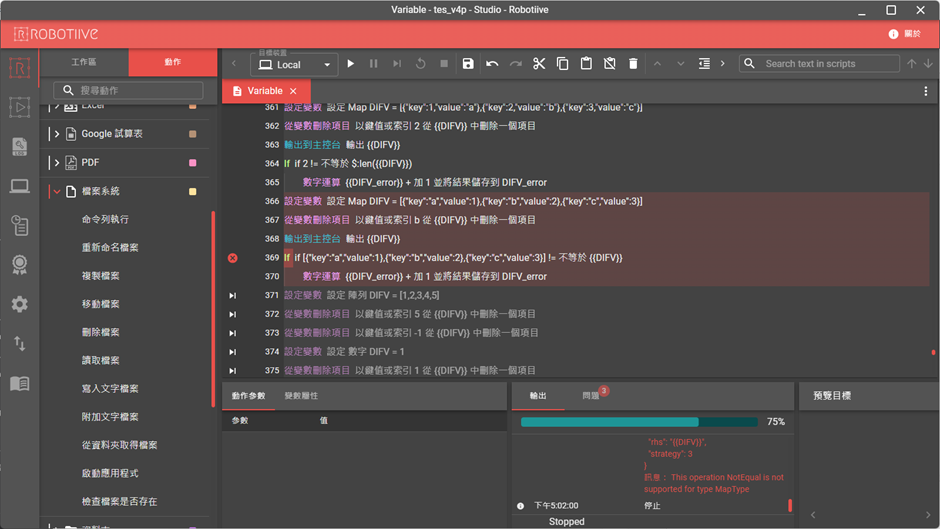
Task: Select the 命令列執行 action
Action: pos(105,220)
